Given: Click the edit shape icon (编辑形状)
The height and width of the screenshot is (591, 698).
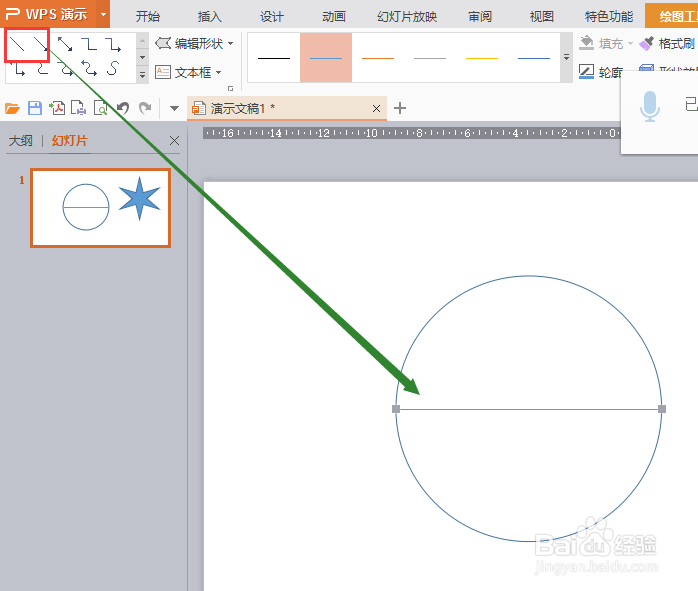Looking at the screenshot, I should click(163, 43).
